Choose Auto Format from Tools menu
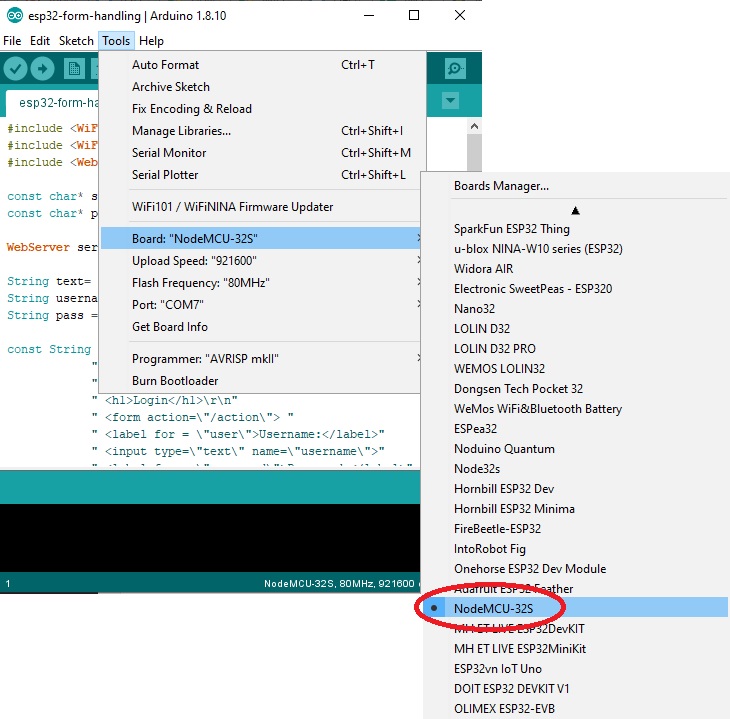 (261, 65)
